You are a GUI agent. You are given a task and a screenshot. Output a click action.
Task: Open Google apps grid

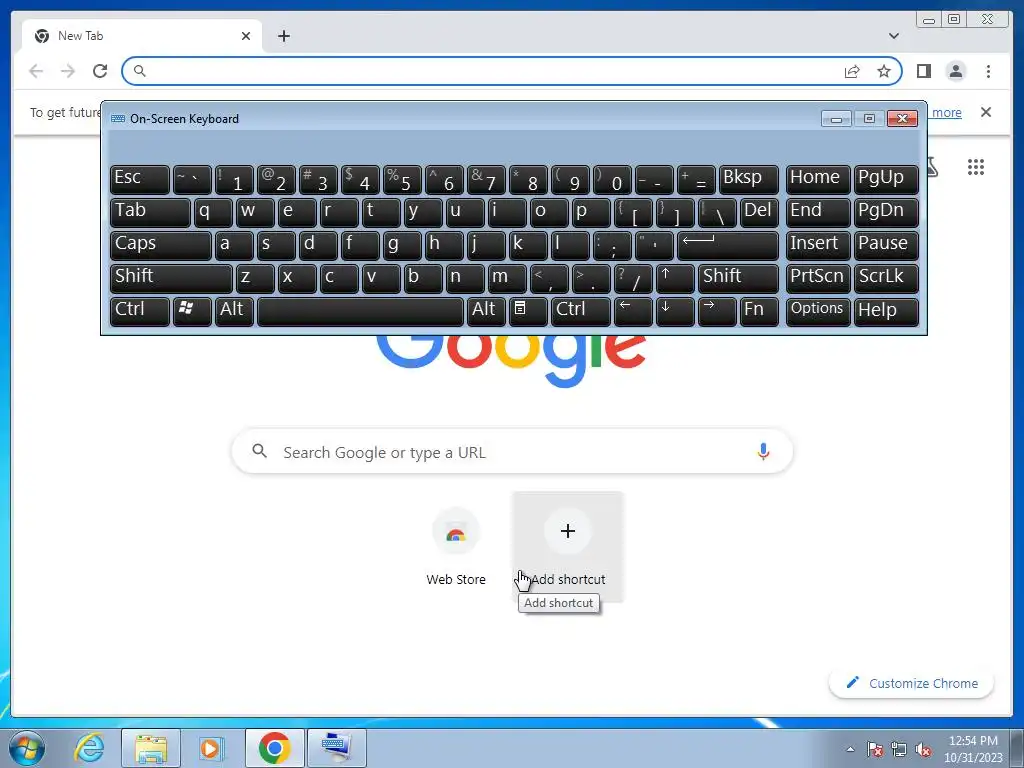click(x=976, y=167)
